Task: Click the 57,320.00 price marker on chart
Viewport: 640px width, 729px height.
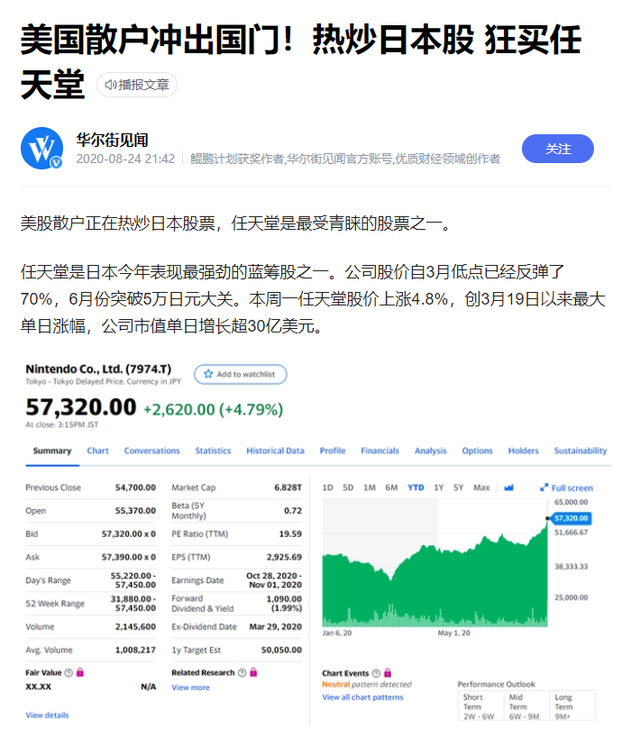Action: click(x=570, y=518)
